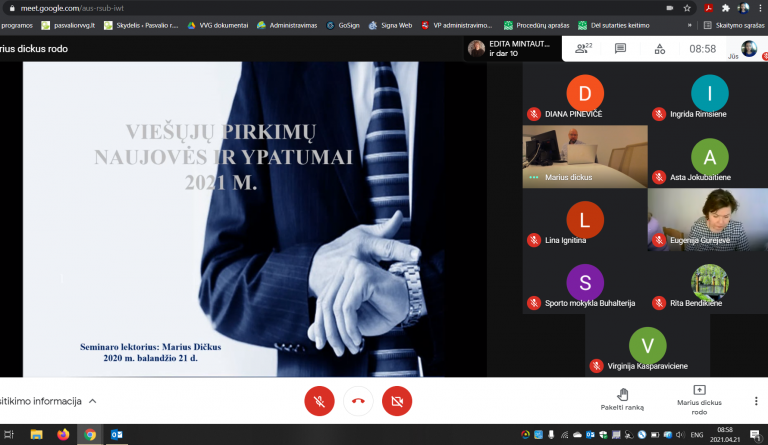Show the participants list (22 people)

click(x=583, y=48)
